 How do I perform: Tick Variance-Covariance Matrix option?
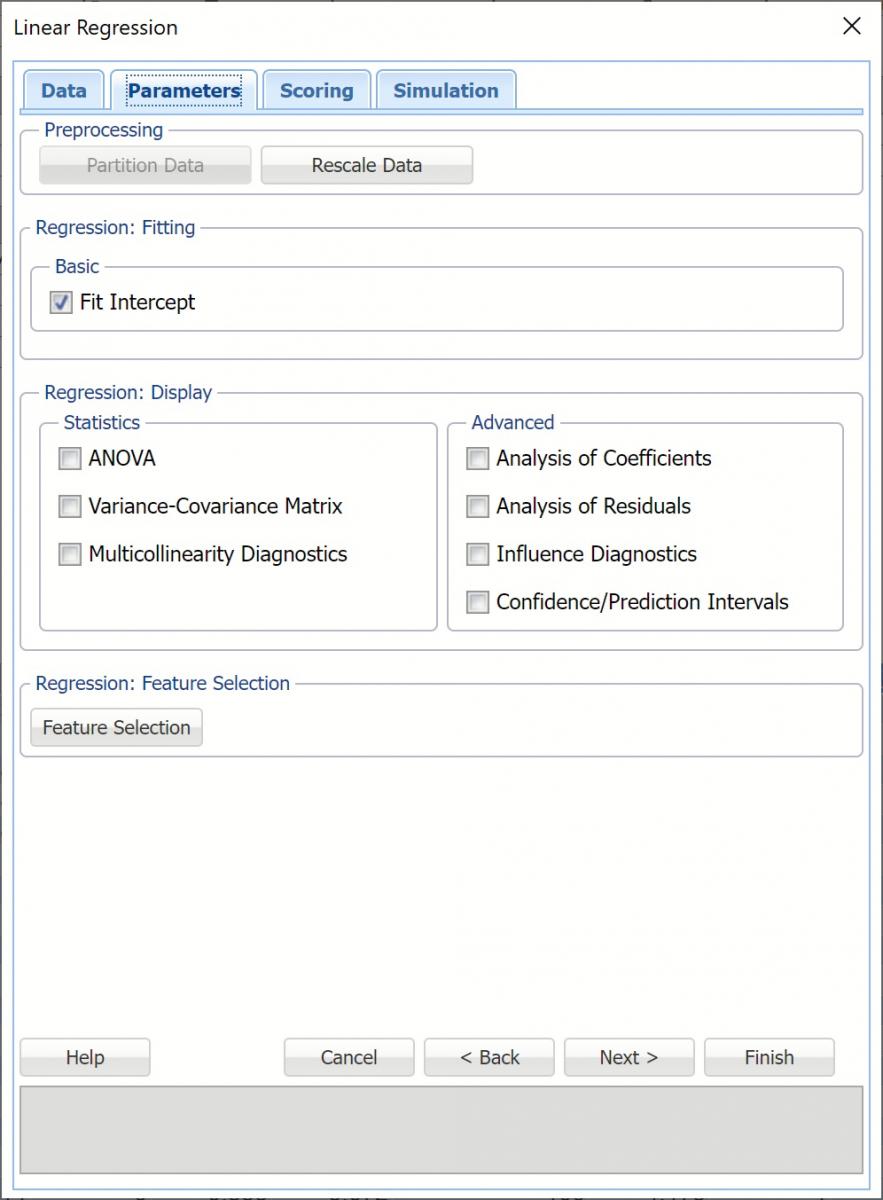pos(70,507)
